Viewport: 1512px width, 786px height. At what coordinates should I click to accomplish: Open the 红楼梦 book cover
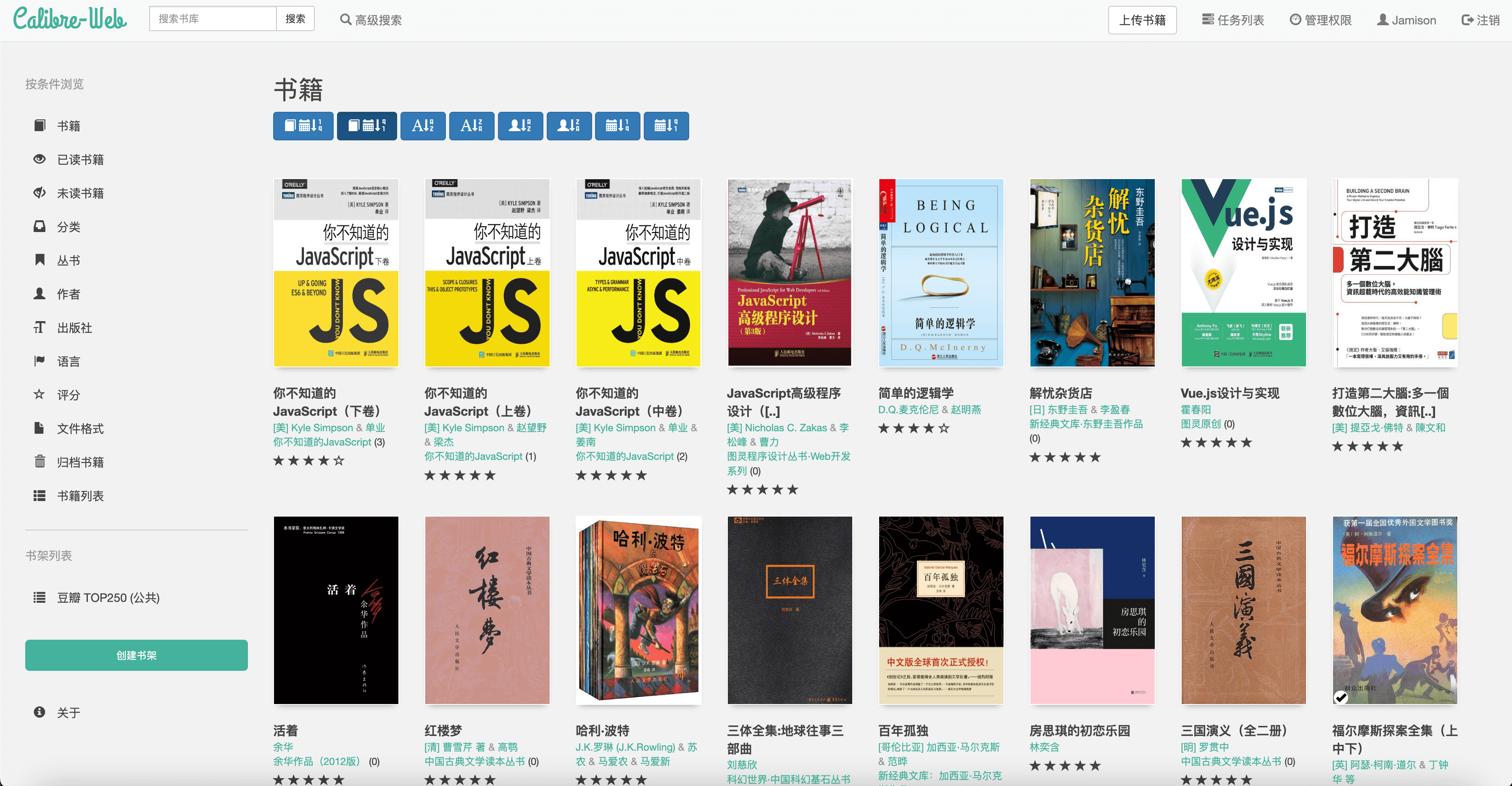click(x=487, y=610)
